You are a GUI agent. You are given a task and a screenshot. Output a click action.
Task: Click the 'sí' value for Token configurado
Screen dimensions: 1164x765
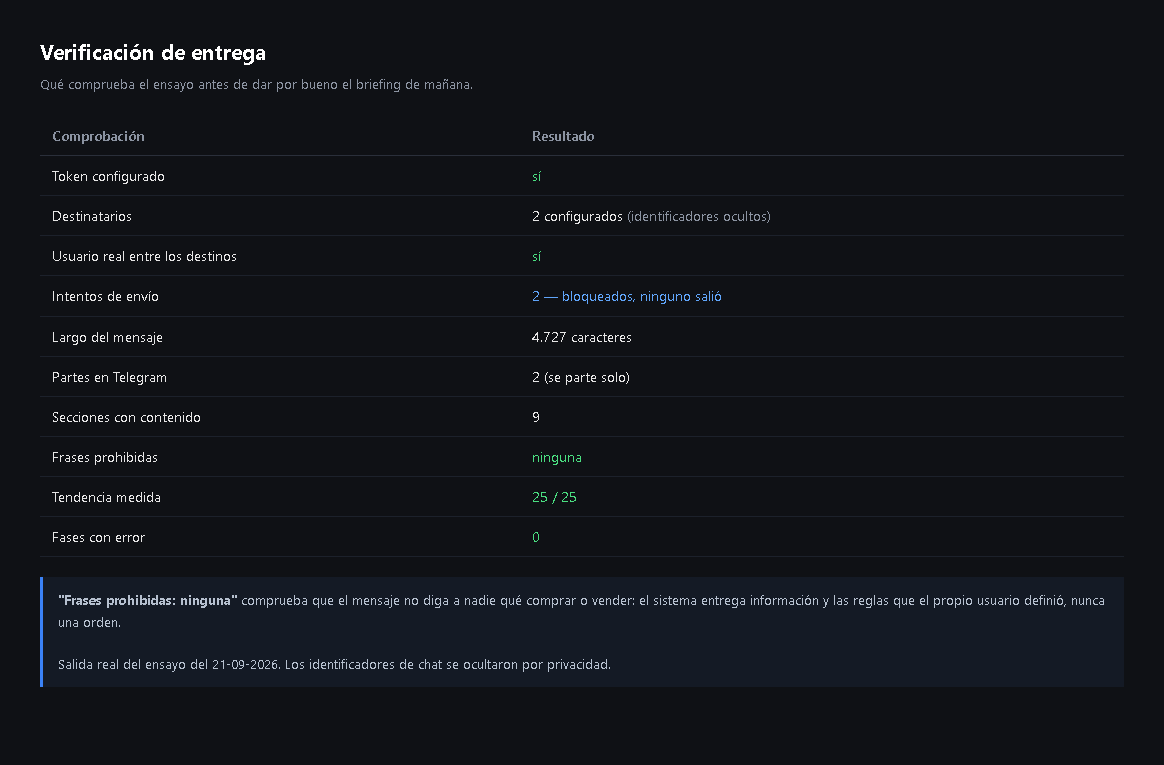coord(537,177)
